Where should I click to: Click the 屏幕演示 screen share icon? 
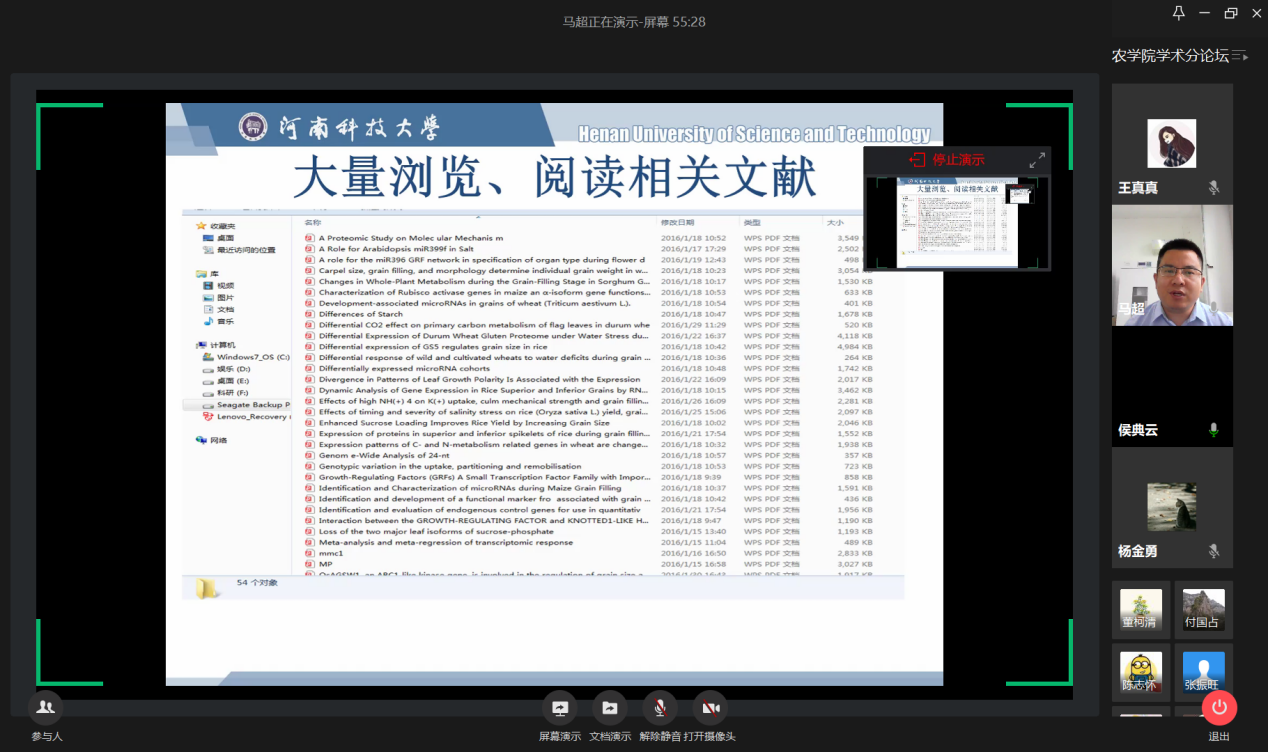click(x=559, y=708)
